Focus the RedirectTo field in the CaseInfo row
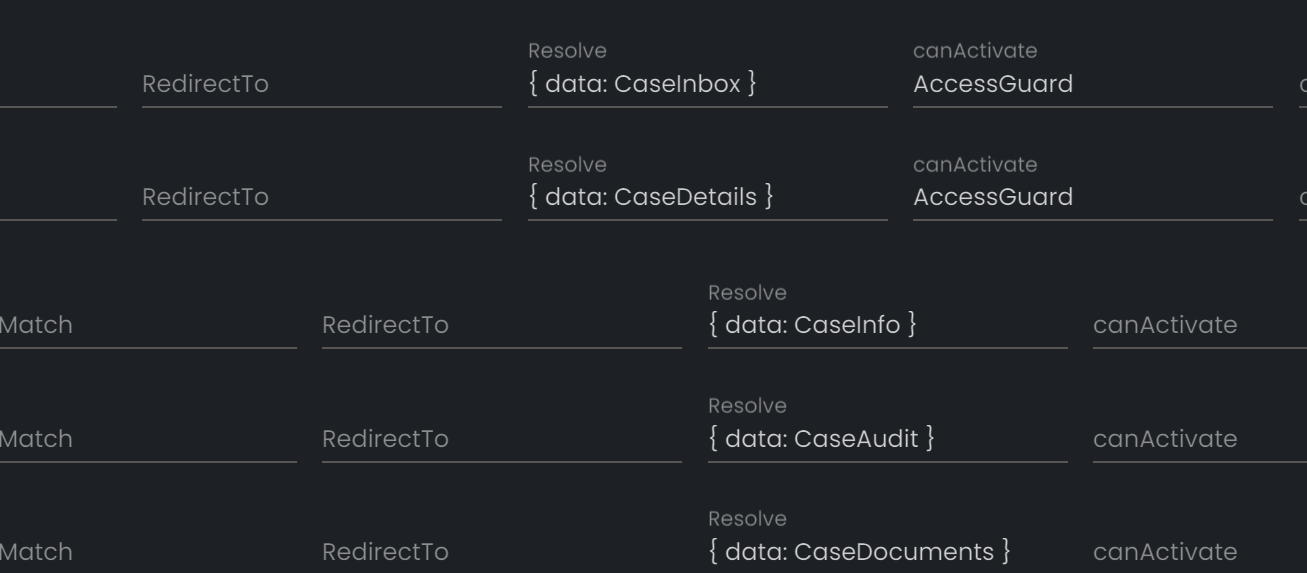This screenshot has height=573, width=1307. [x=502, y=326]
